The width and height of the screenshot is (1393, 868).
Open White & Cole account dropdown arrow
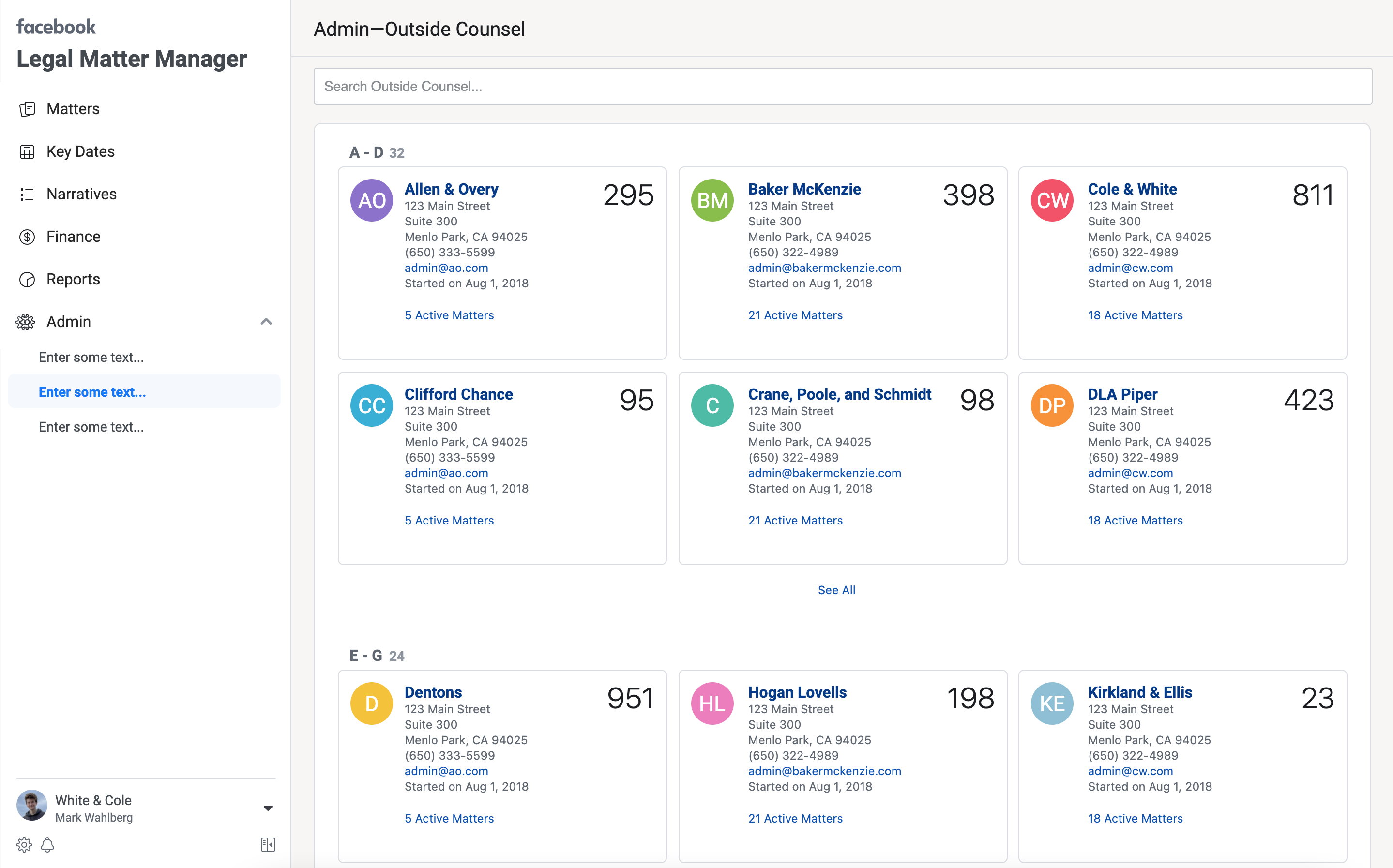[x=268, y=808]
